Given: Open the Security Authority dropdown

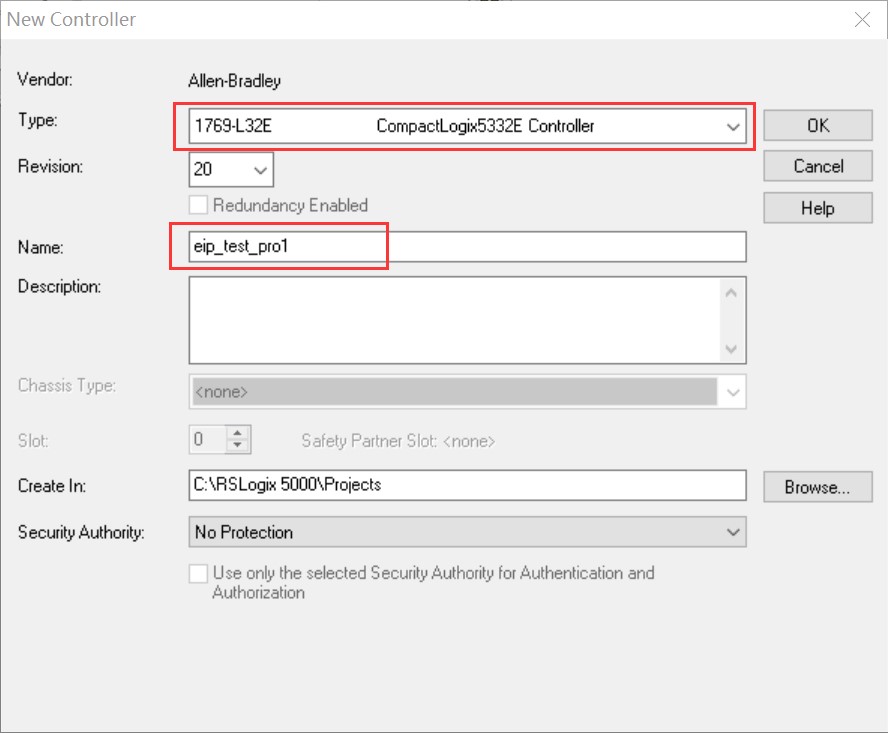Looking at the screenshot, I should (733, 532).
